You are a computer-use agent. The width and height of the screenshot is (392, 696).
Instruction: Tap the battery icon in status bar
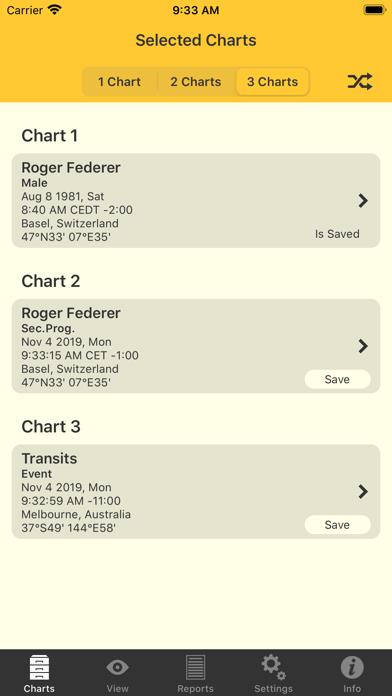pos(374,10)
